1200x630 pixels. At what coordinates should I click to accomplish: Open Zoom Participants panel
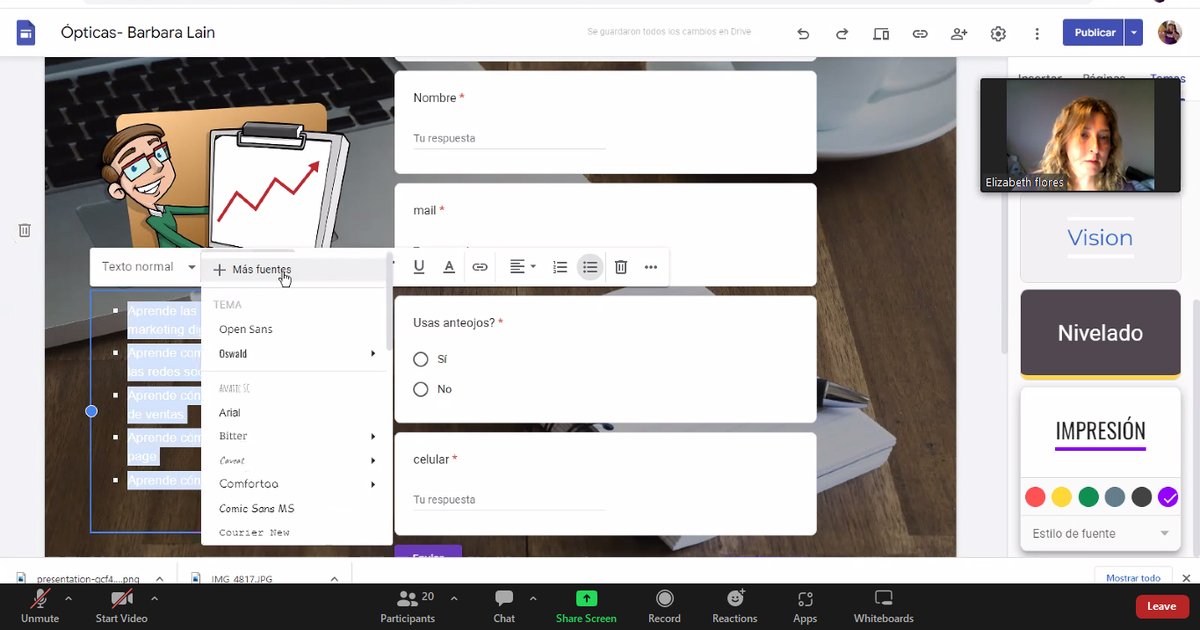(x=408, y=606)
